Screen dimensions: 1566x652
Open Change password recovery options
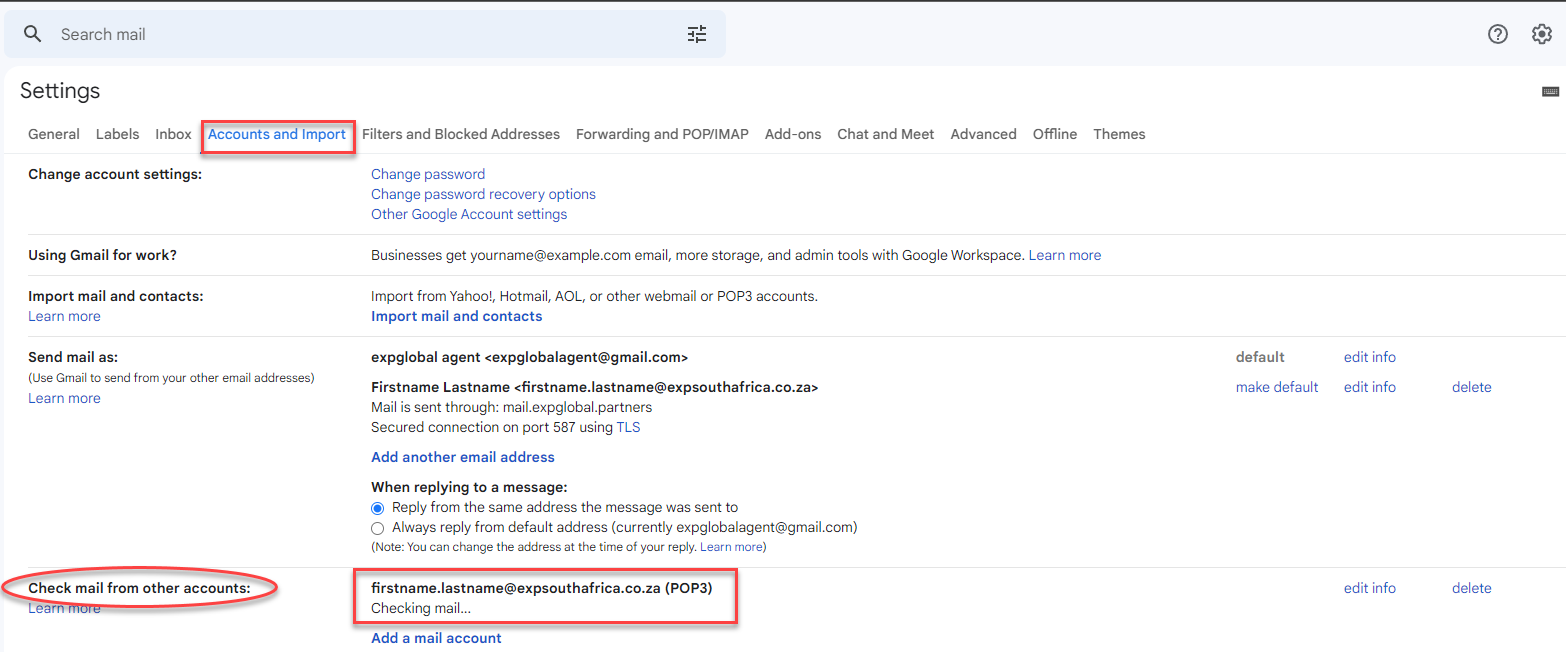[483, 194]
